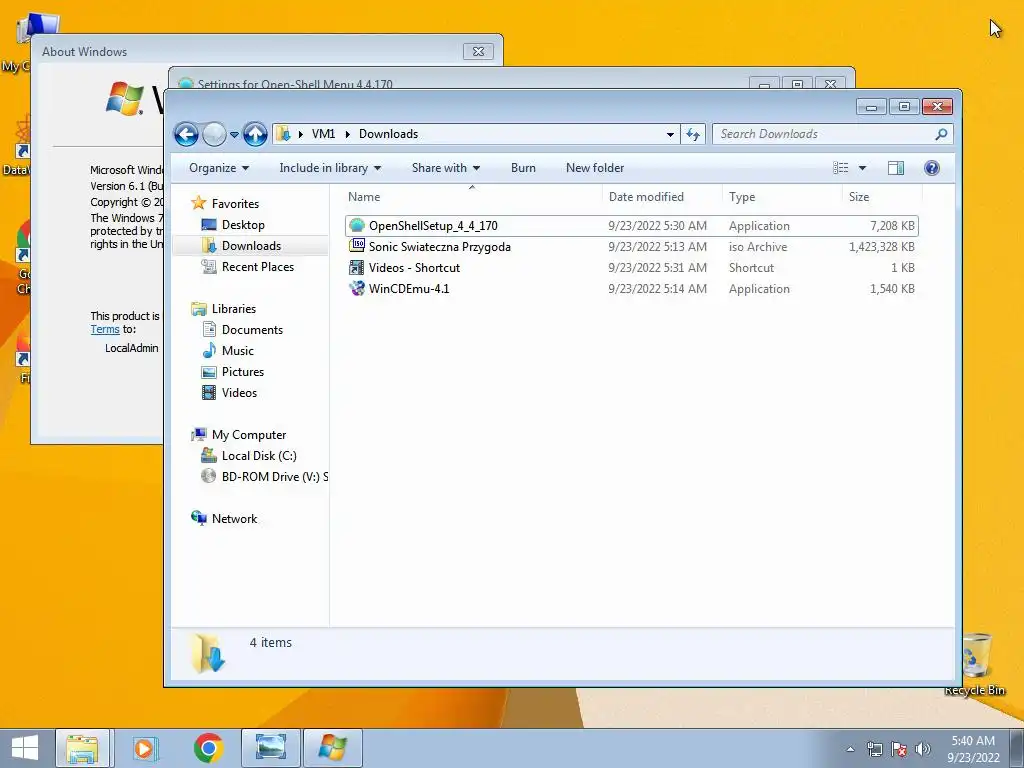Click the Downloads breadcrumb in address bar
This screenshot has height=768, width=1024.
pos(389,134)
